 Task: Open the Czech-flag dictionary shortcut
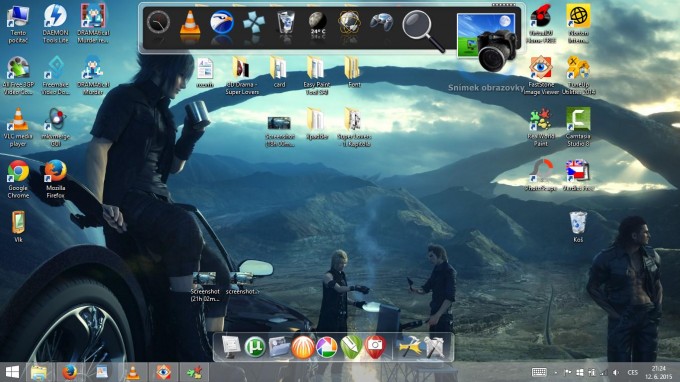click(x=578, y=175)
